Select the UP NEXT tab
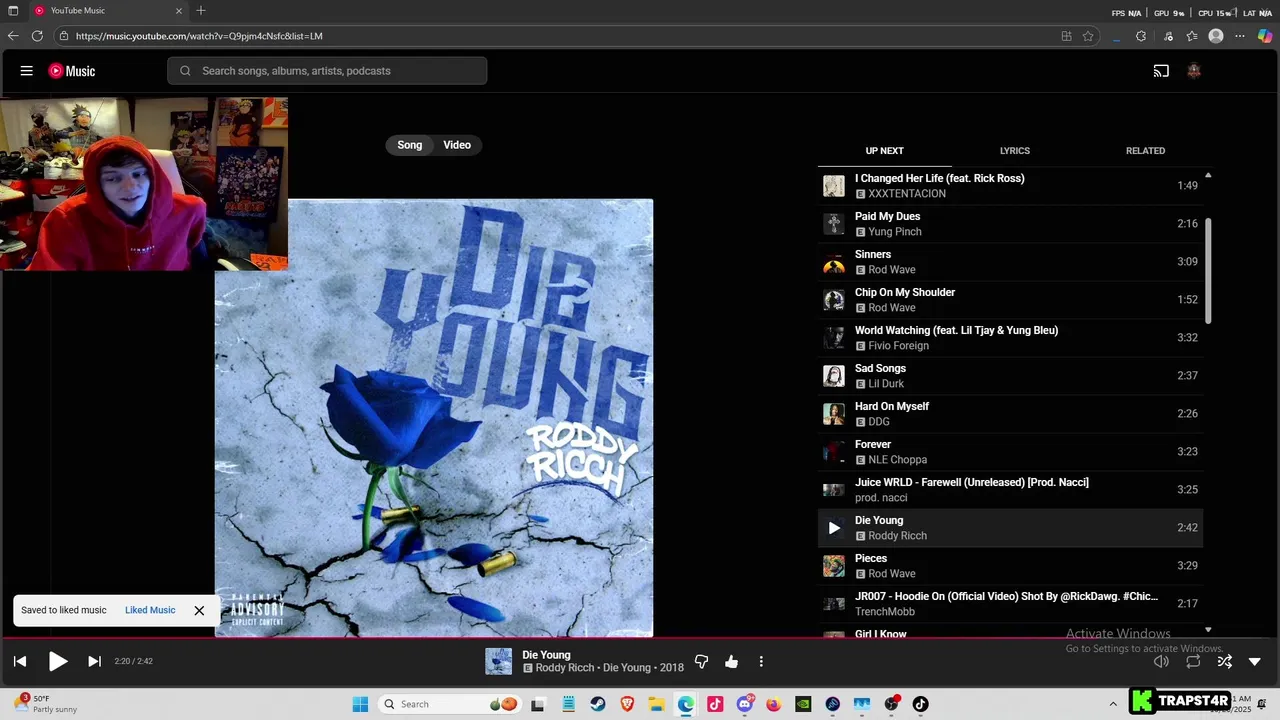 coord(884,151)
